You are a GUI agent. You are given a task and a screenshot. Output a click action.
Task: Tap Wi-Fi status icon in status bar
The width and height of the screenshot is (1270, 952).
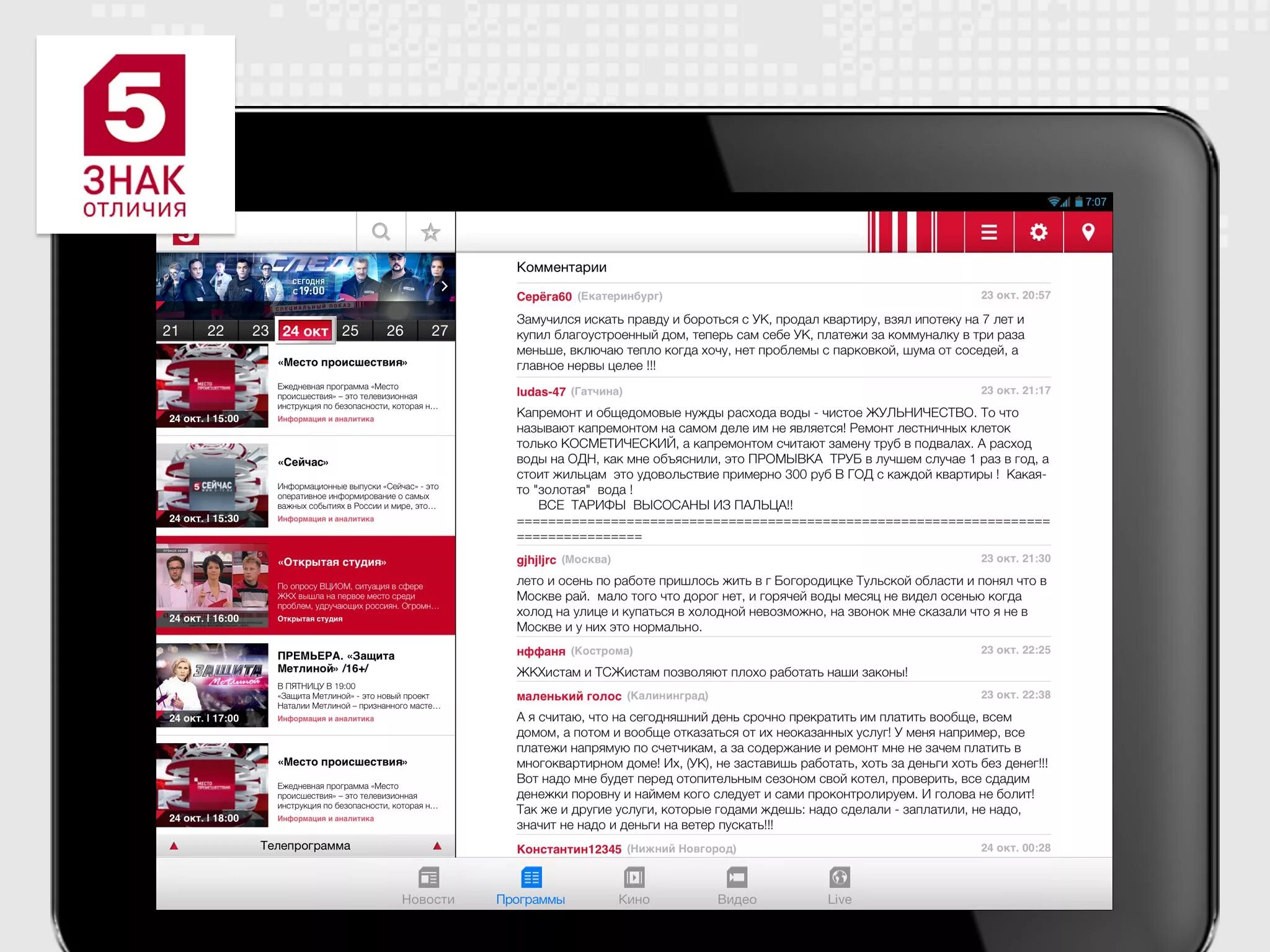1053,201
